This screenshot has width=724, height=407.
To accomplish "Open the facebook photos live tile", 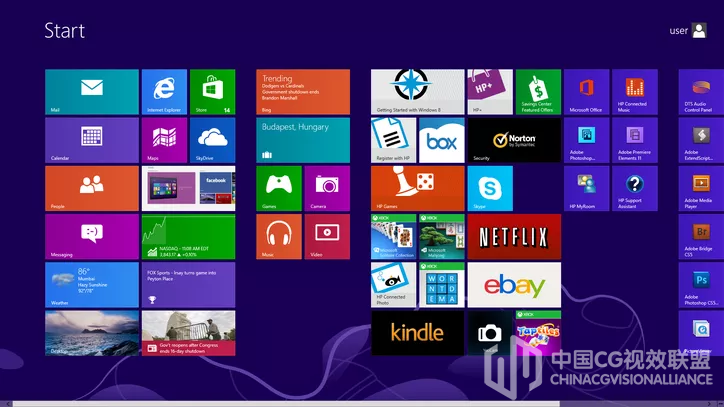I will coord(188,188).
